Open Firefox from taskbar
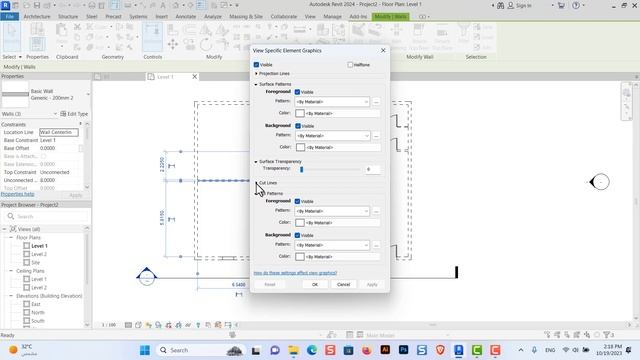The width and height of the screenshot is (640, 360). pyautogui.click(x=367, y=350)
